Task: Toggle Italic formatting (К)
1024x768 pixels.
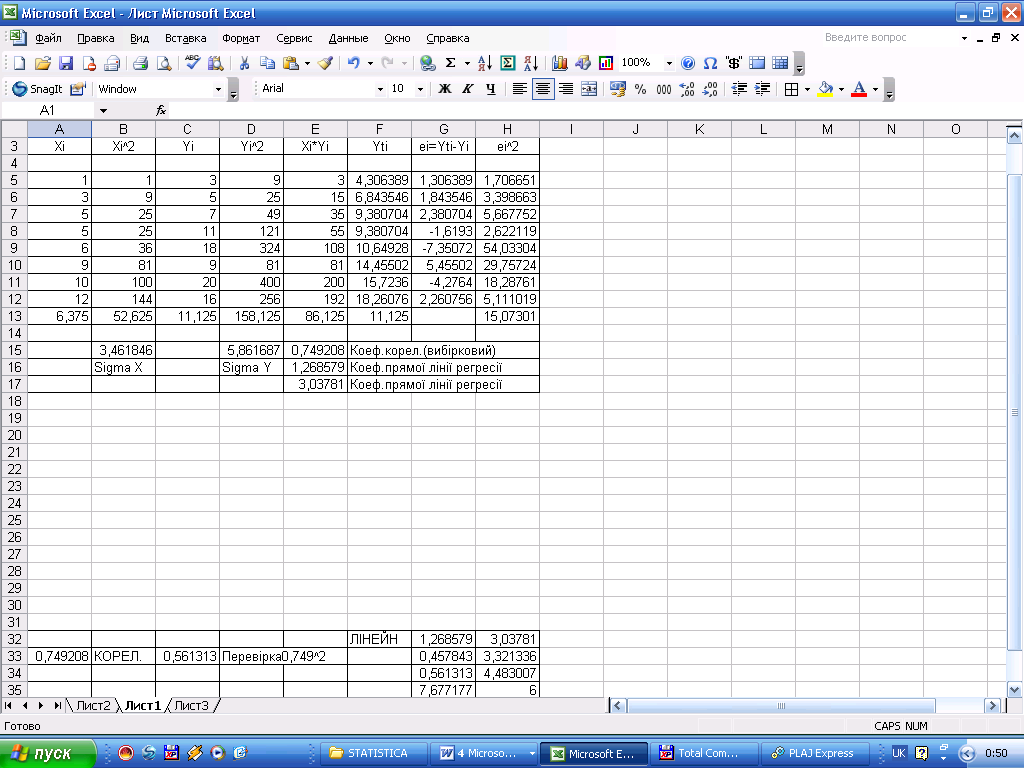Action: pos(468,89)
